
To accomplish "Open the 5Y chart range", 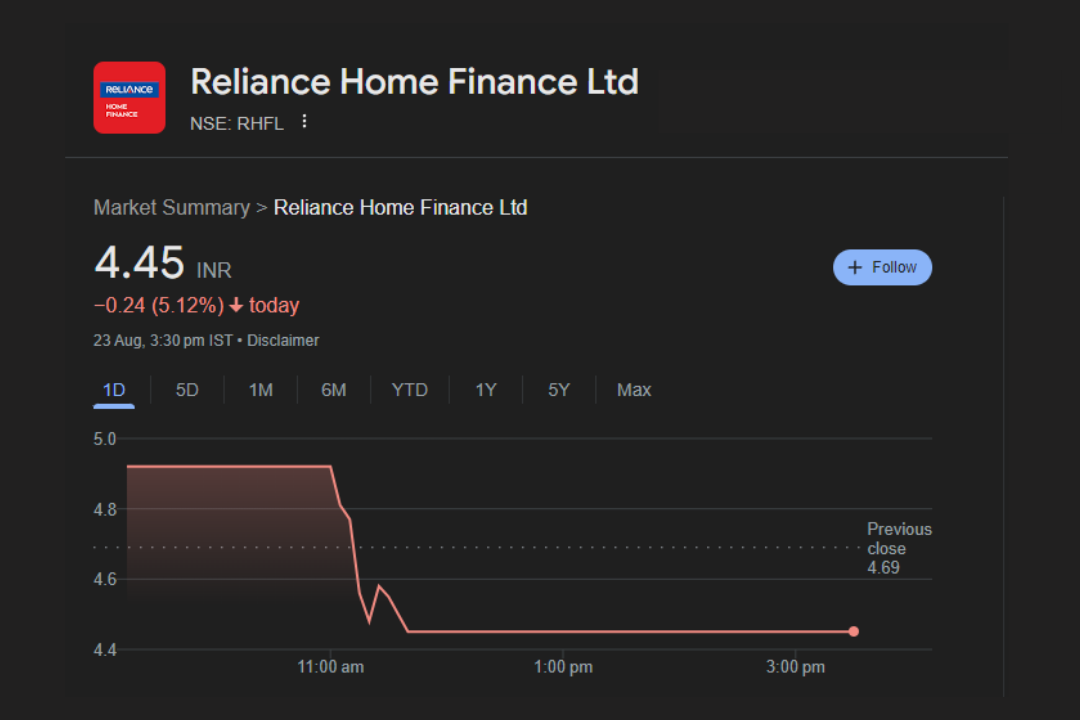I will 558,390.
